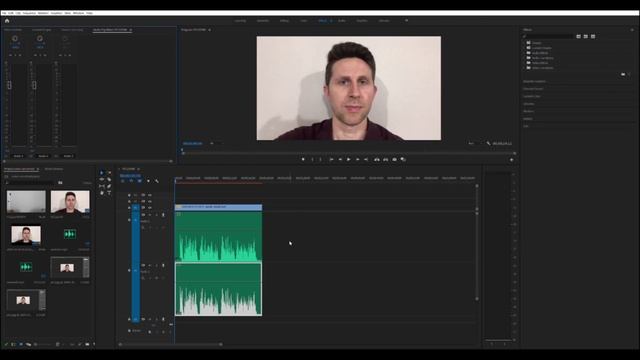The image size is (640, 360).
Task: Toggle Snap in the timeline header
Action: 131,181
